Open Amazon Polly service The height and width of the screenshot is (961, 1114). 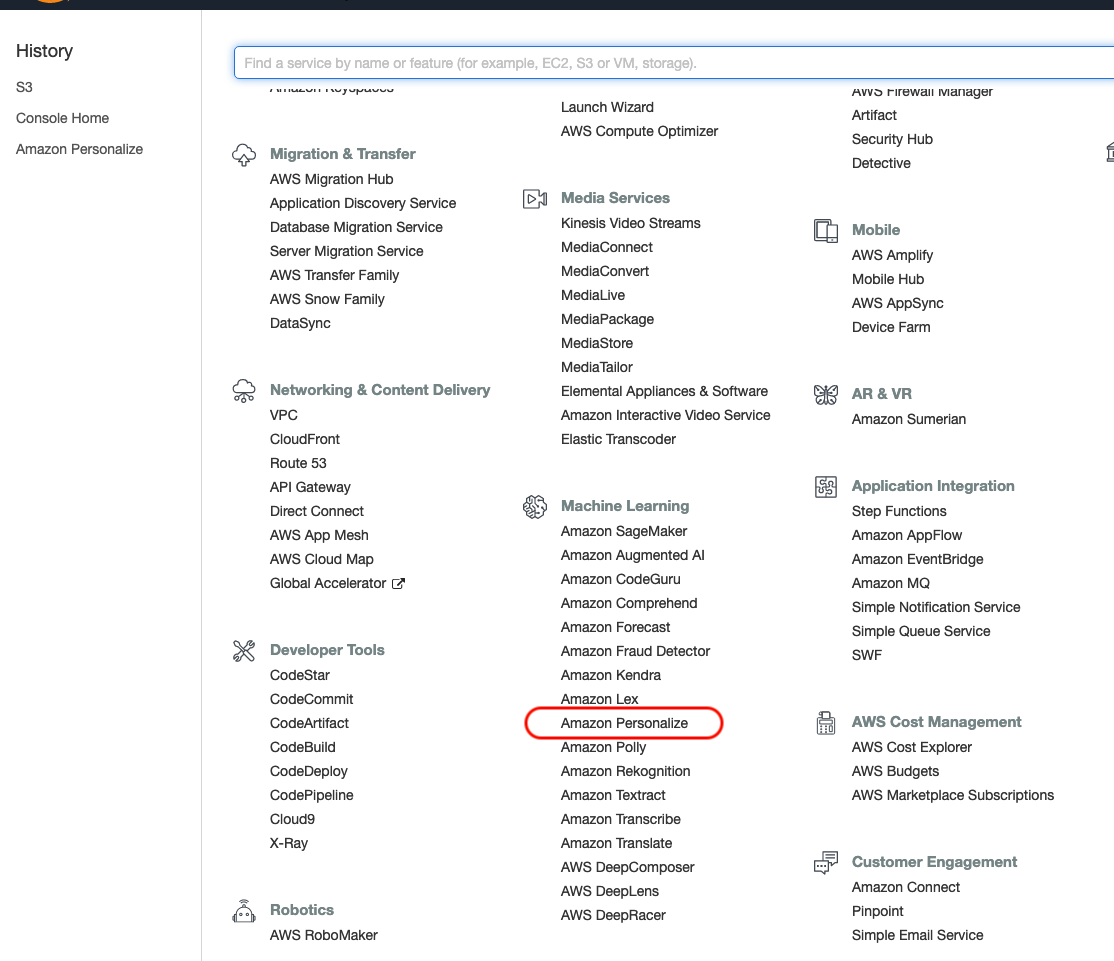603,747
